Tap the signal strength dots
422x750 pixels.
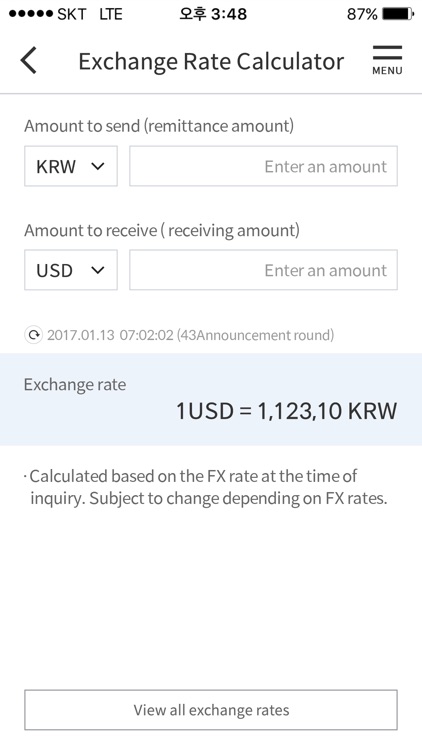coord(31,14)
